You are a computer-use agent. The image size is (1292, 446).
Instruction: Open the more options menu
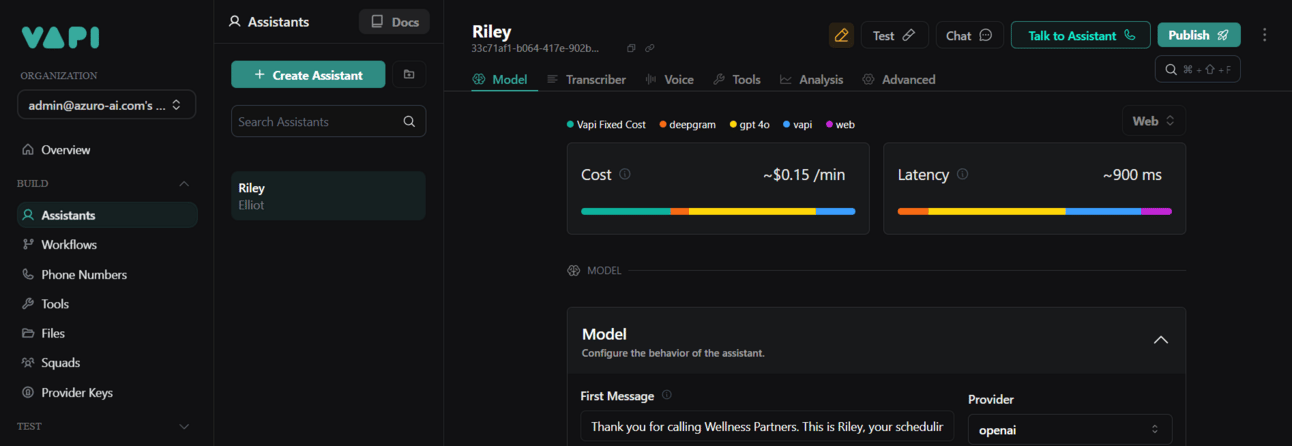coord(1264,35)
